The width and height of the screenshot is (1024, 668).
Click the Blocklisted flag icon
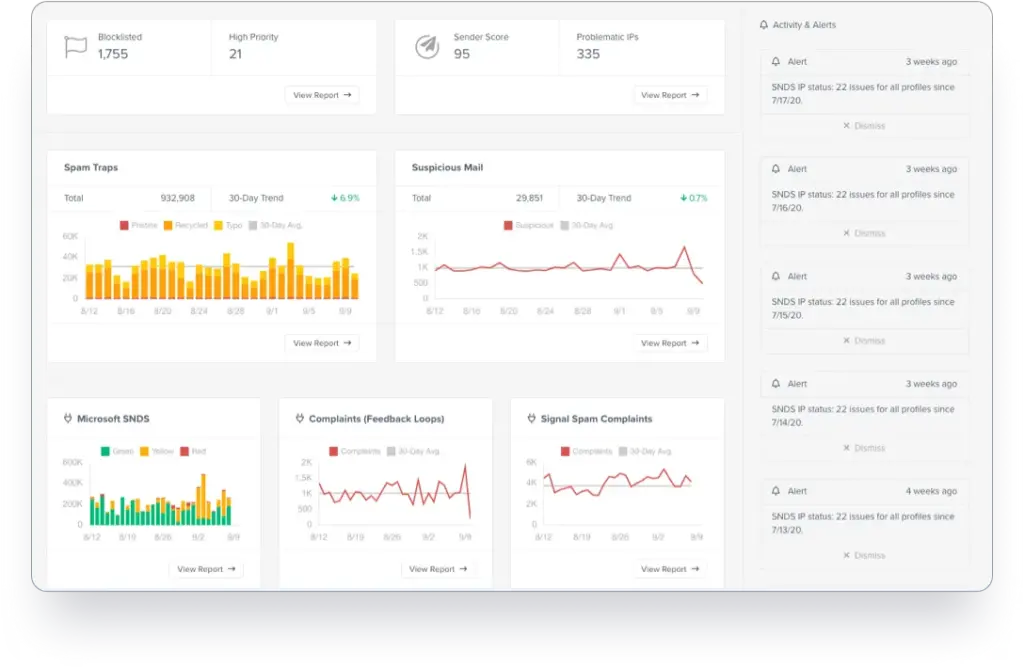(x=75, y=46)
